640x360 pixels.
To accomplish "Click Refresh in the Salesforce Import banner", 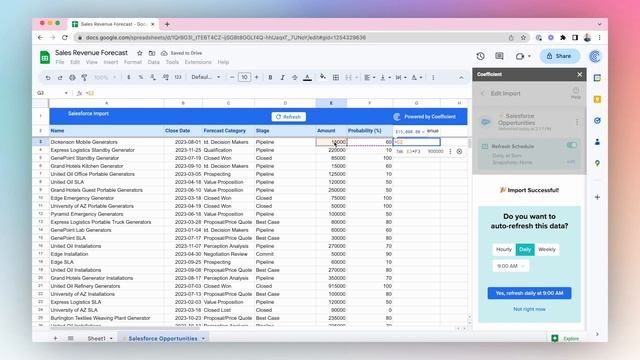I will (288, 117).
